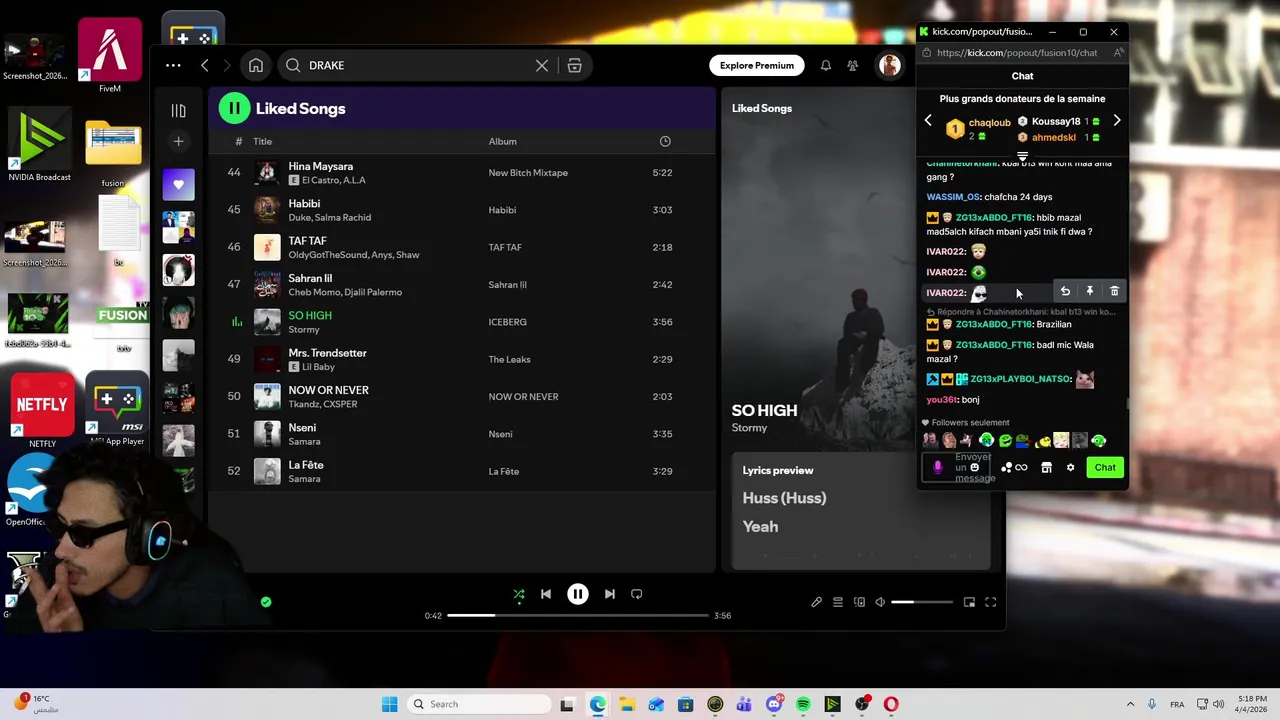Enter full screen in Spotify
1280x720 pixels.
tap(991, 602)
